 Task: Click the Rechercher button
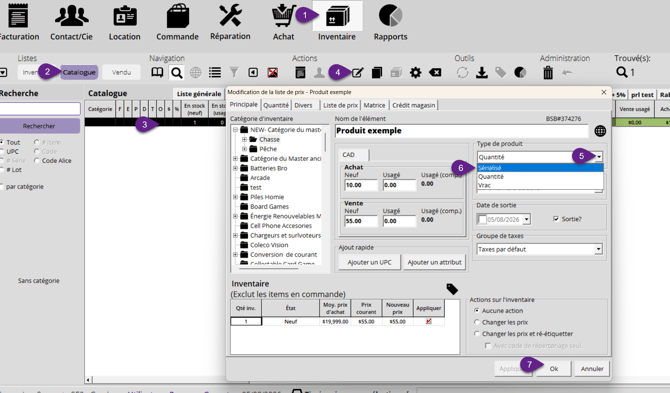[x=39, y=126]
